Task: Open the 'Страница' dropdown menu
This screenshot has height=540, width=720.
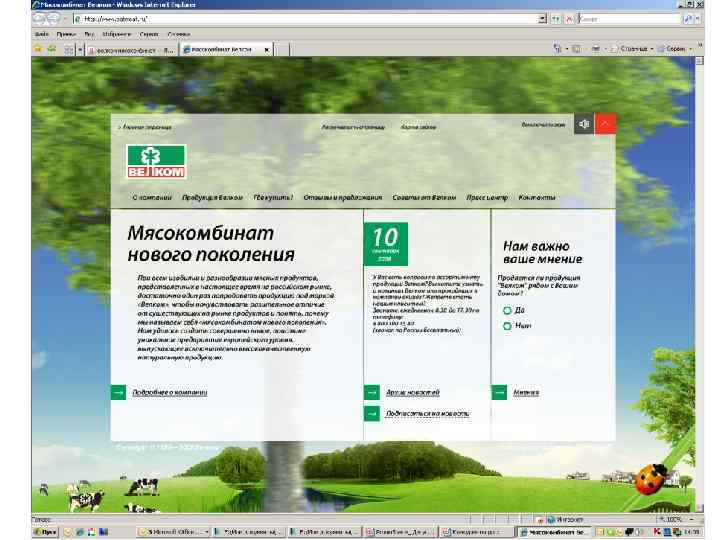Action: 632,48
